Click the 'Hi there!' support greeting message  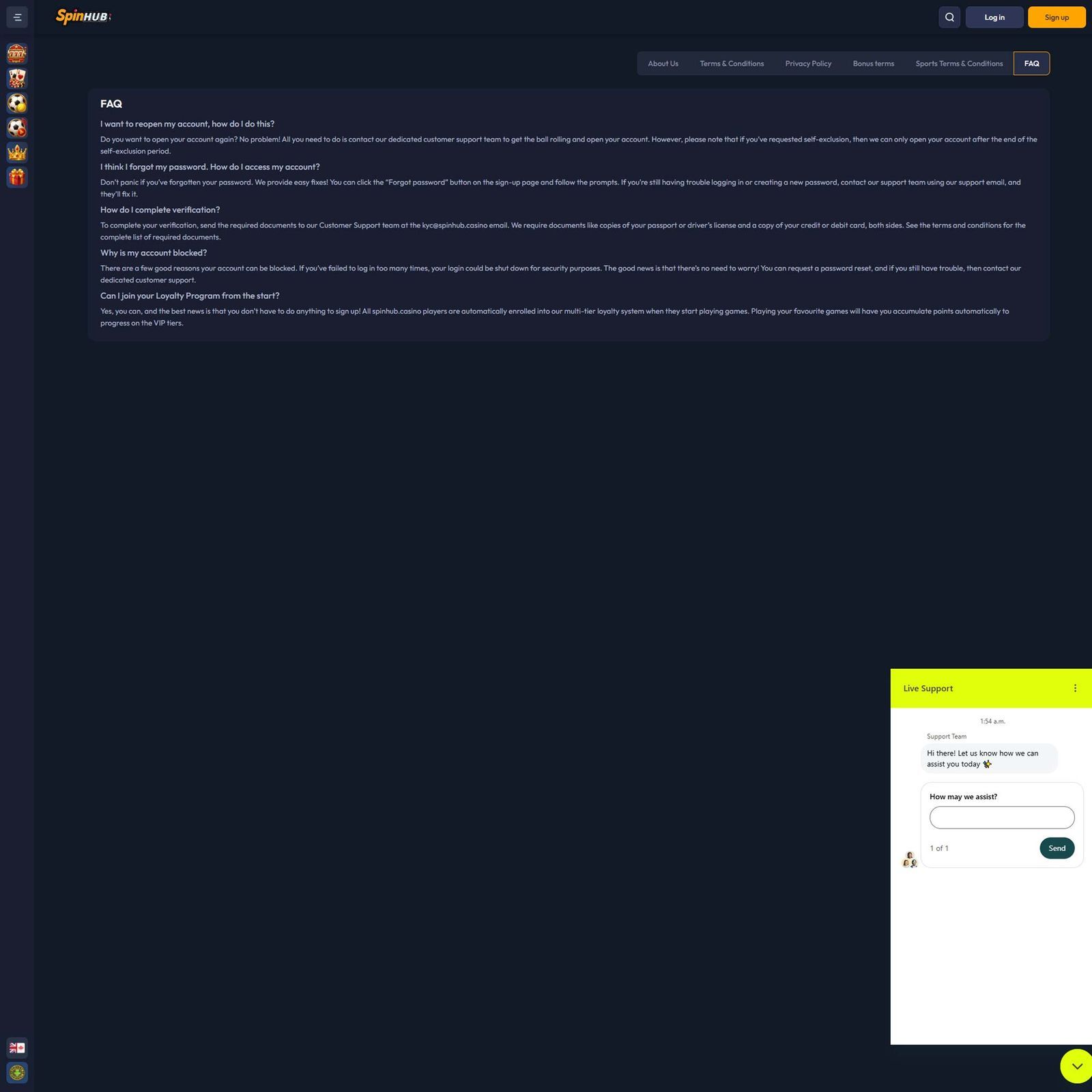(989, 758)
